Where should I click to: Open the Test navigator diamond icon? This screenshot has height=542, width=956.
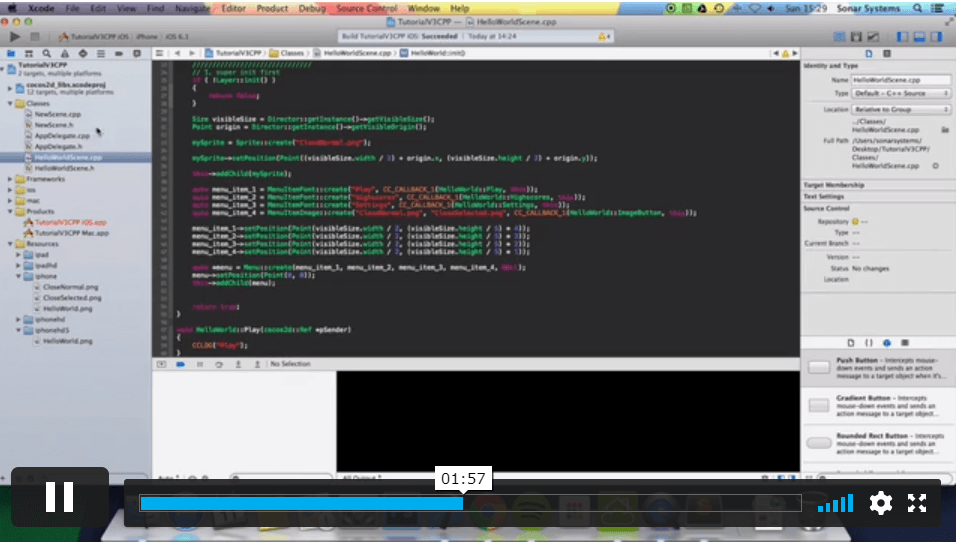point(83,54)
